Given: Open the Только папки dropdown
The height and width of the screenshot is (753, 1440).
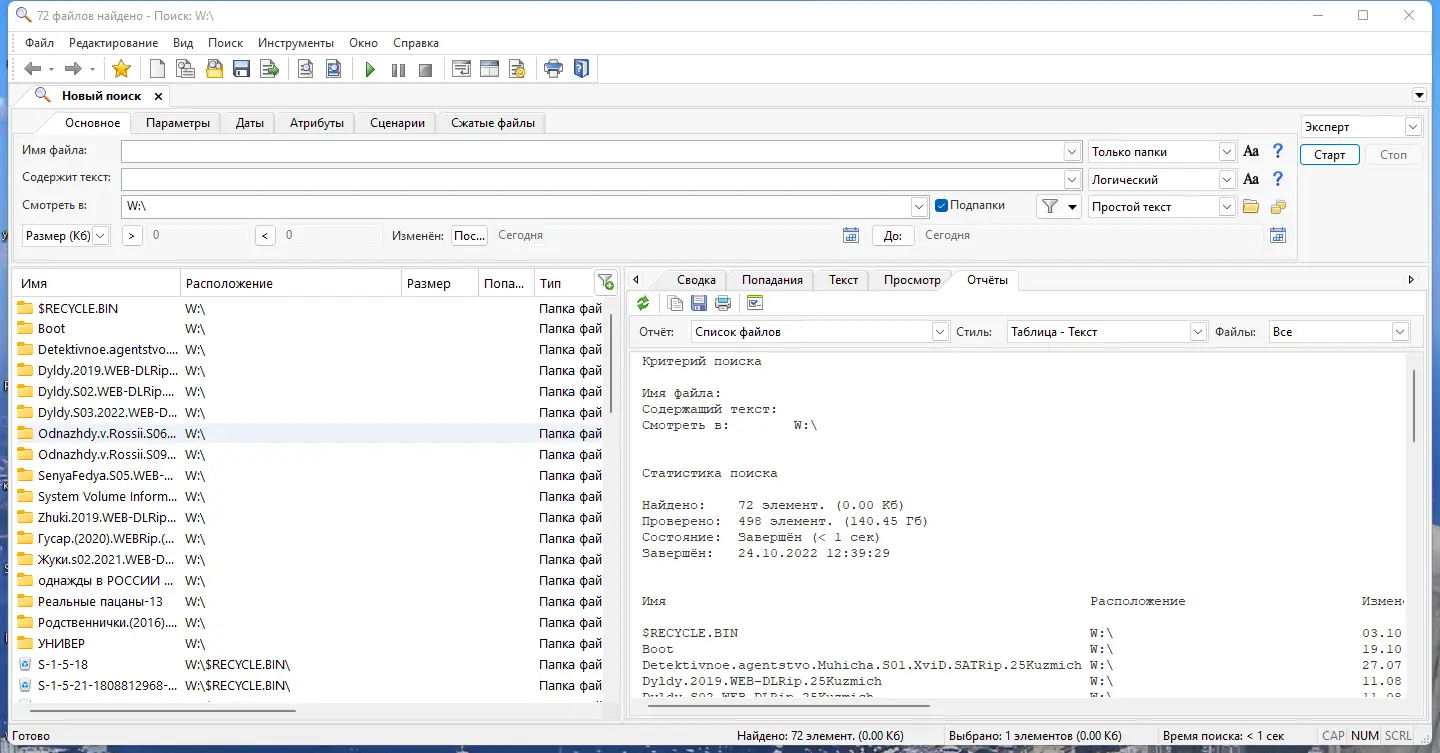Looking at the screenshot, I should click(1228, 152).
